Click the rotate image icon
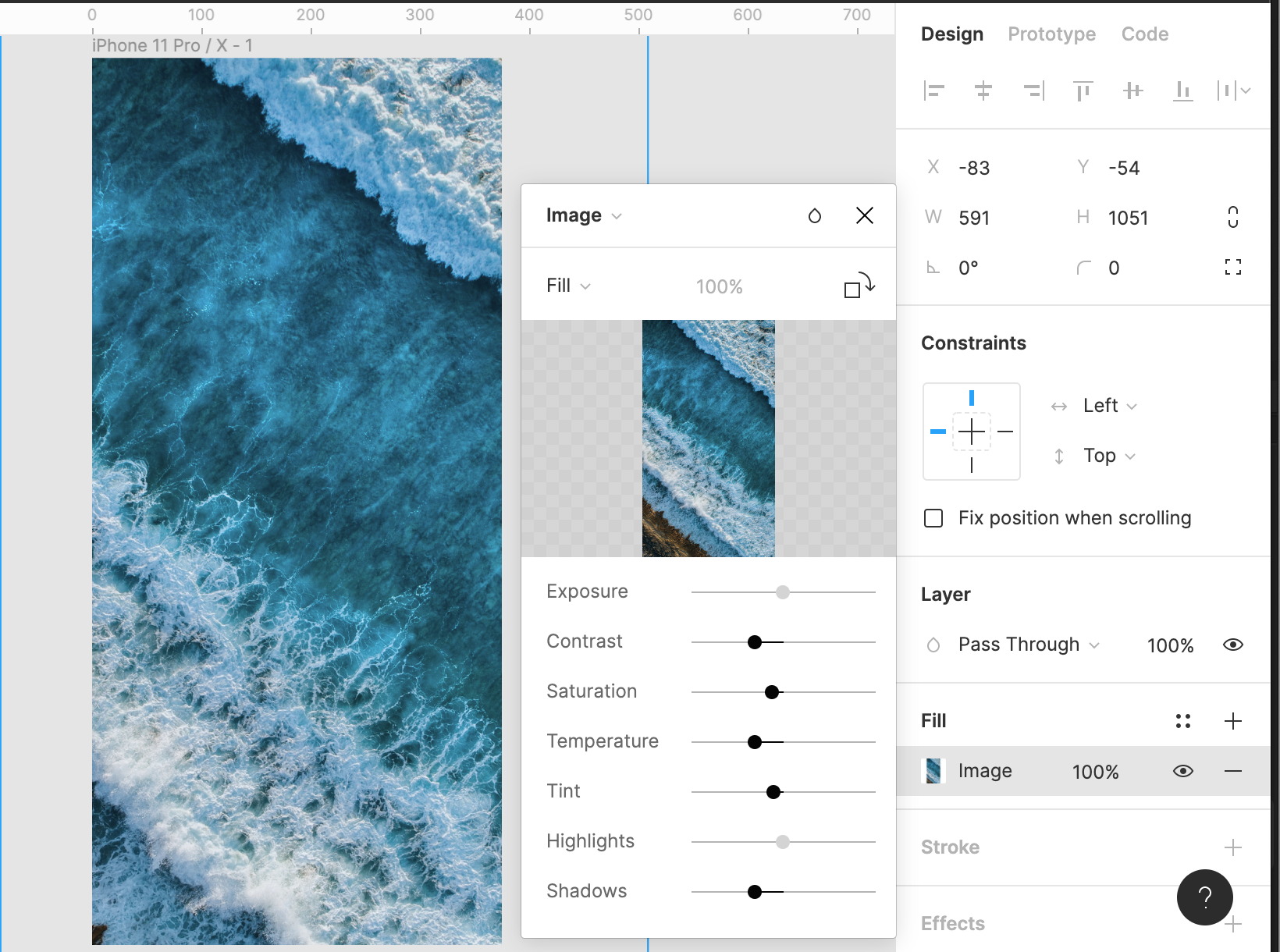Screen dimensions: 1280x952 (x=859, y=286)
